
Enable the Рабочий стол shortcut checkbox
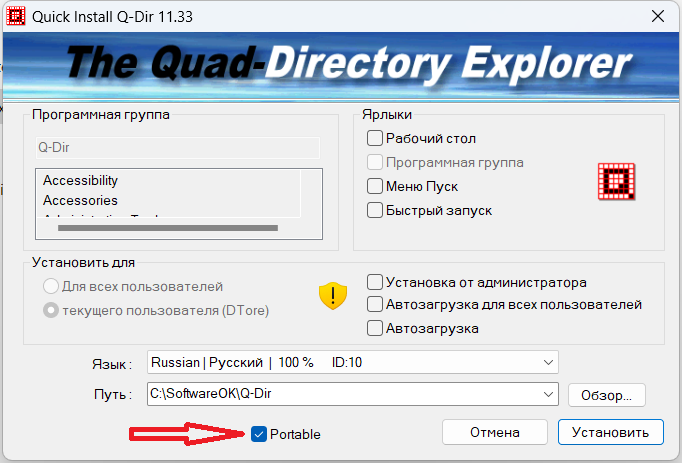tap(375, 138)
